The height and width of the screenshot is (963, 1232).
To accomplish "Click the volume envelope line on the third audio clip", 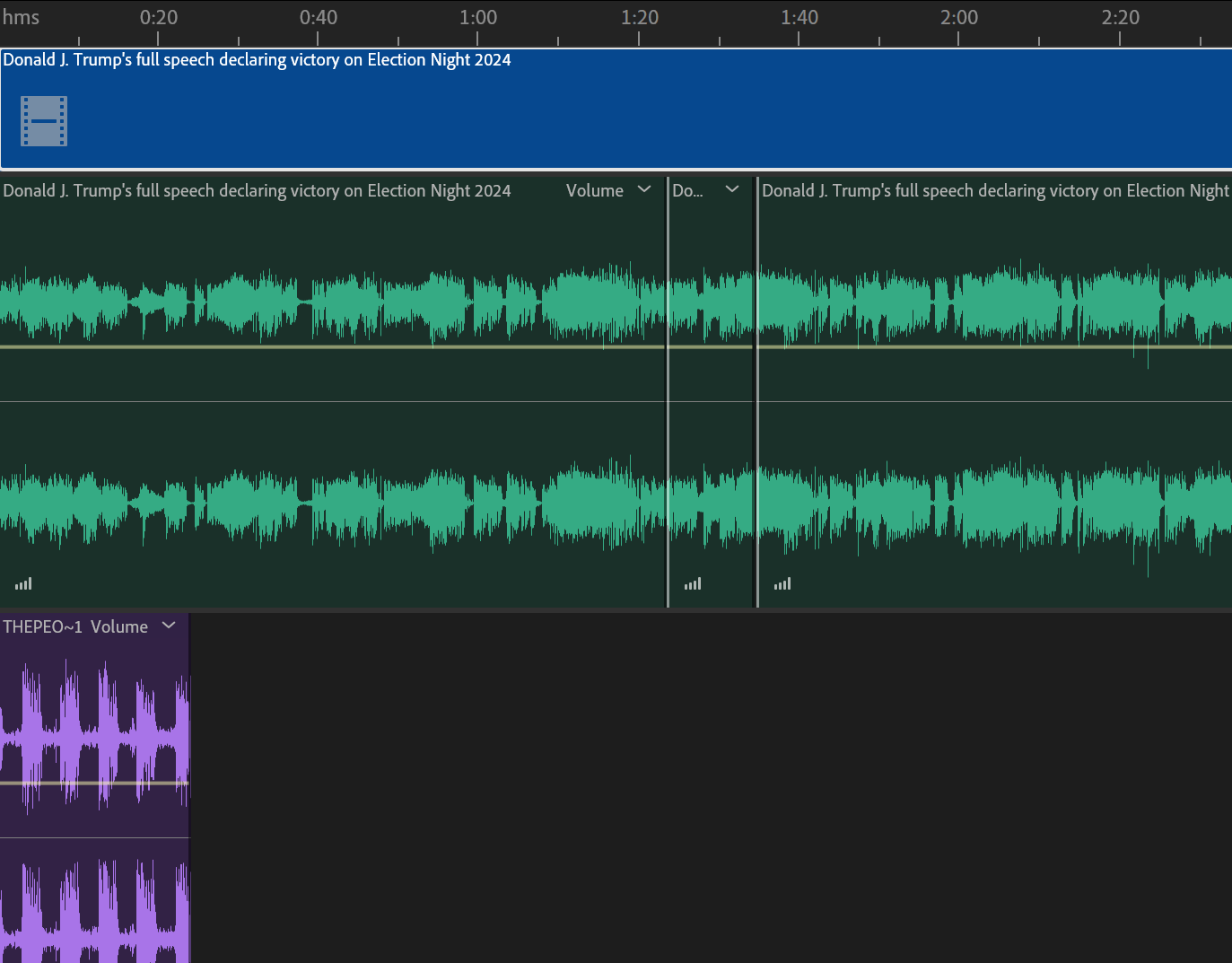I will 995,346.
